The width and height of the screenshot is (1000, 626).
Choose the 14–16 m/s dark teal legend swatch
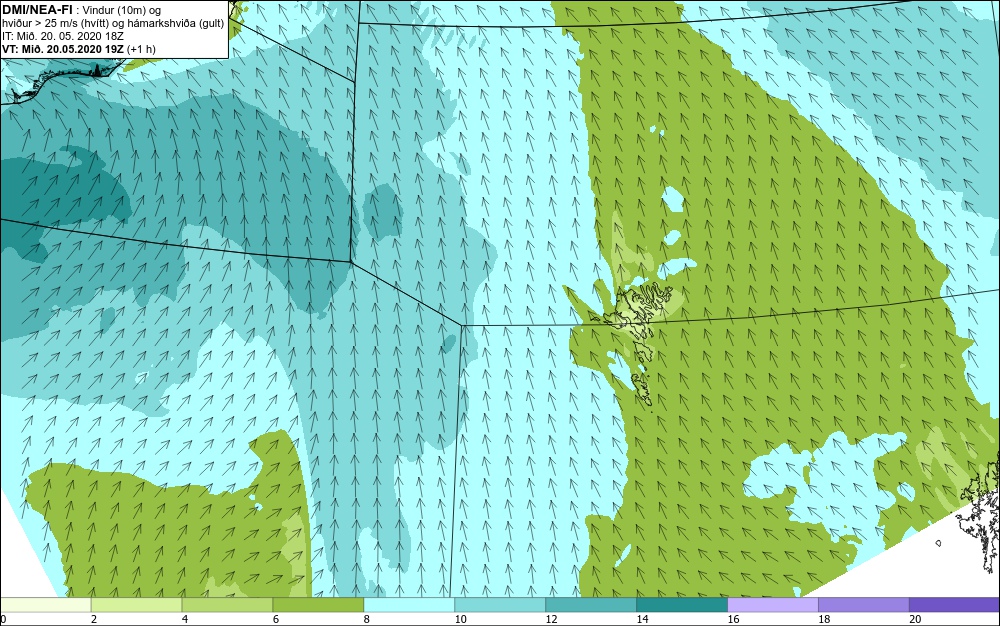pos(682,605)
